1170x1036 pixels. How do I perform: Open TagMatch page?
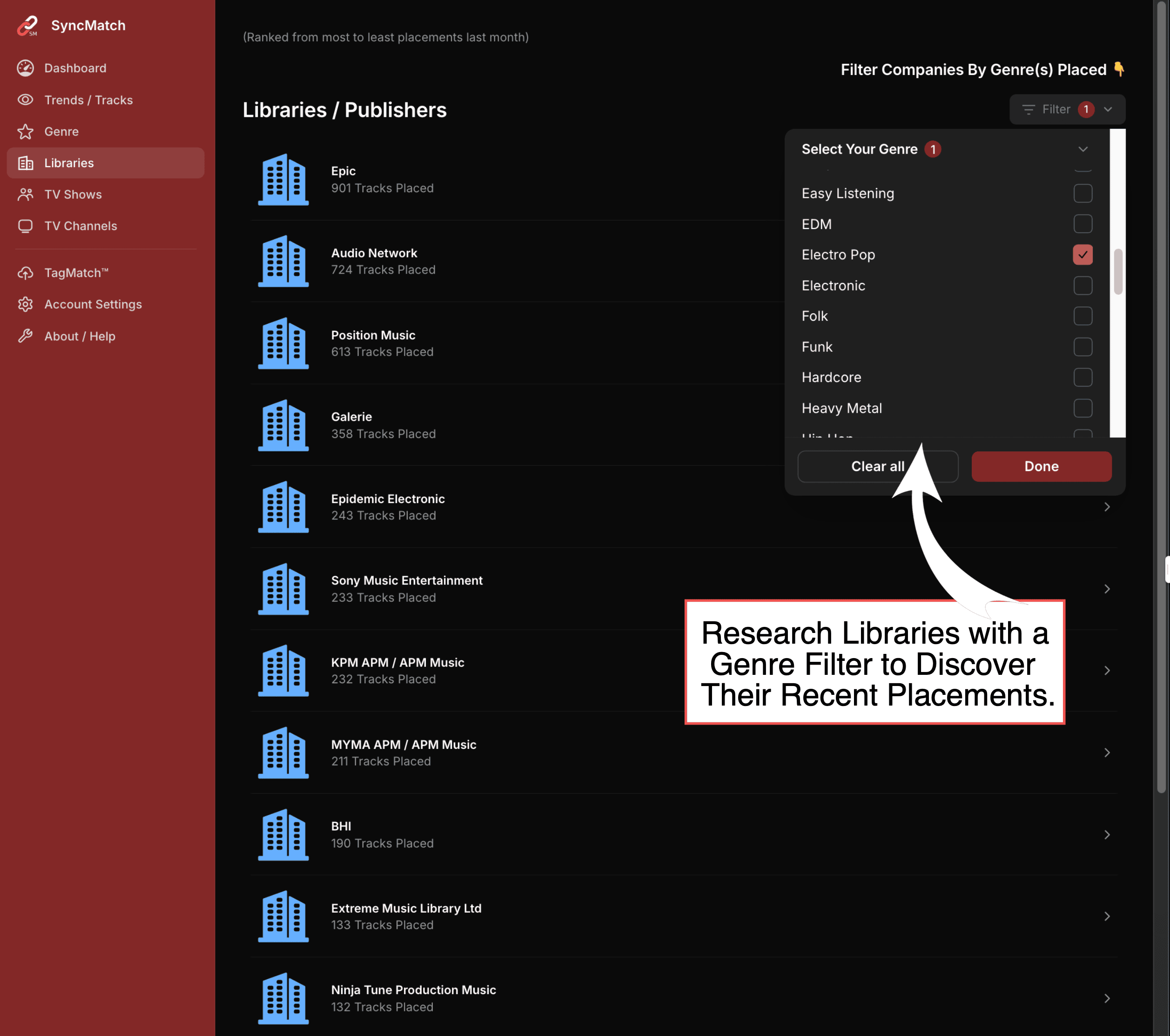tap(105, 273)
